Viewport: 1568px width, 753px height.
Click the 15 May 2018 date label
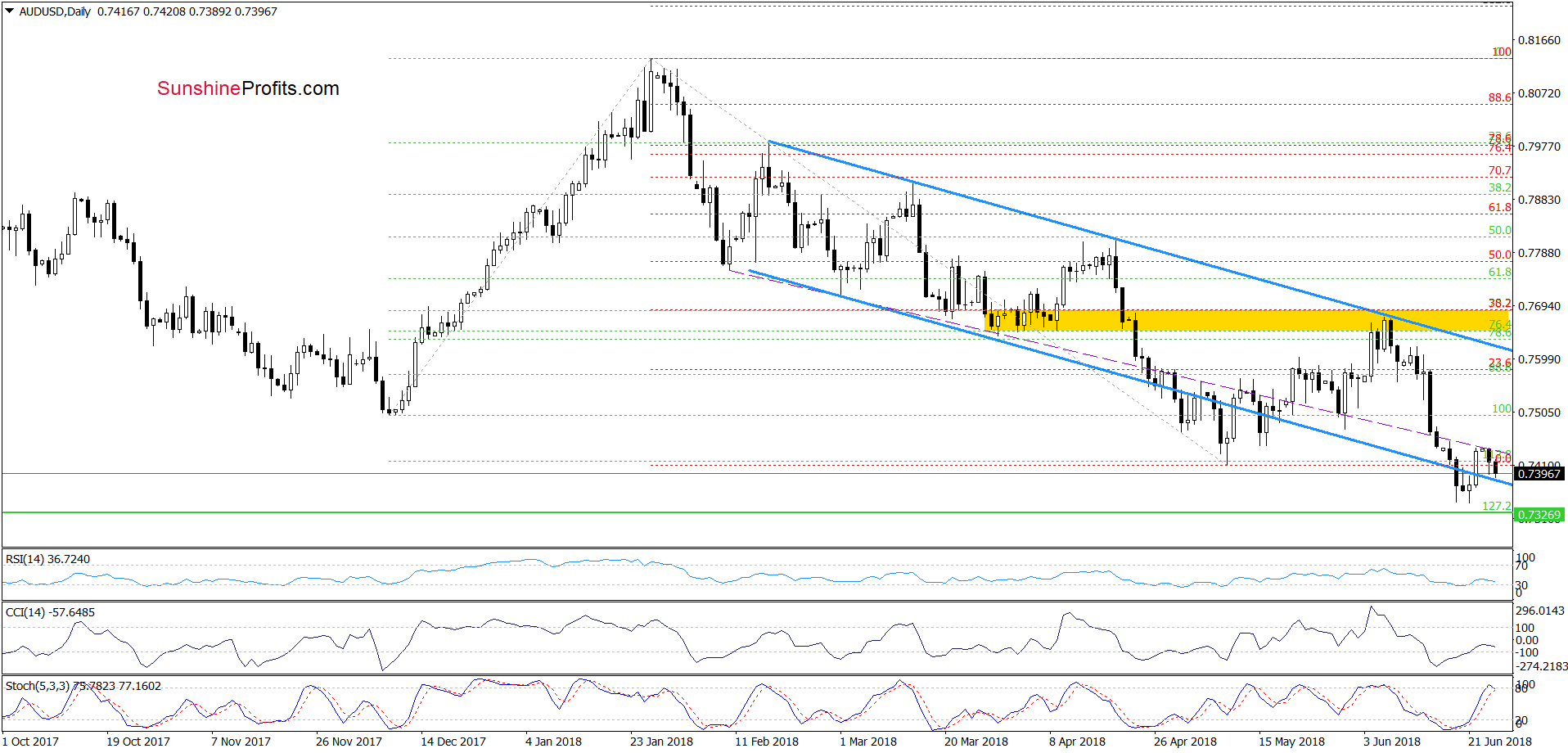[x=1291, y=742]
